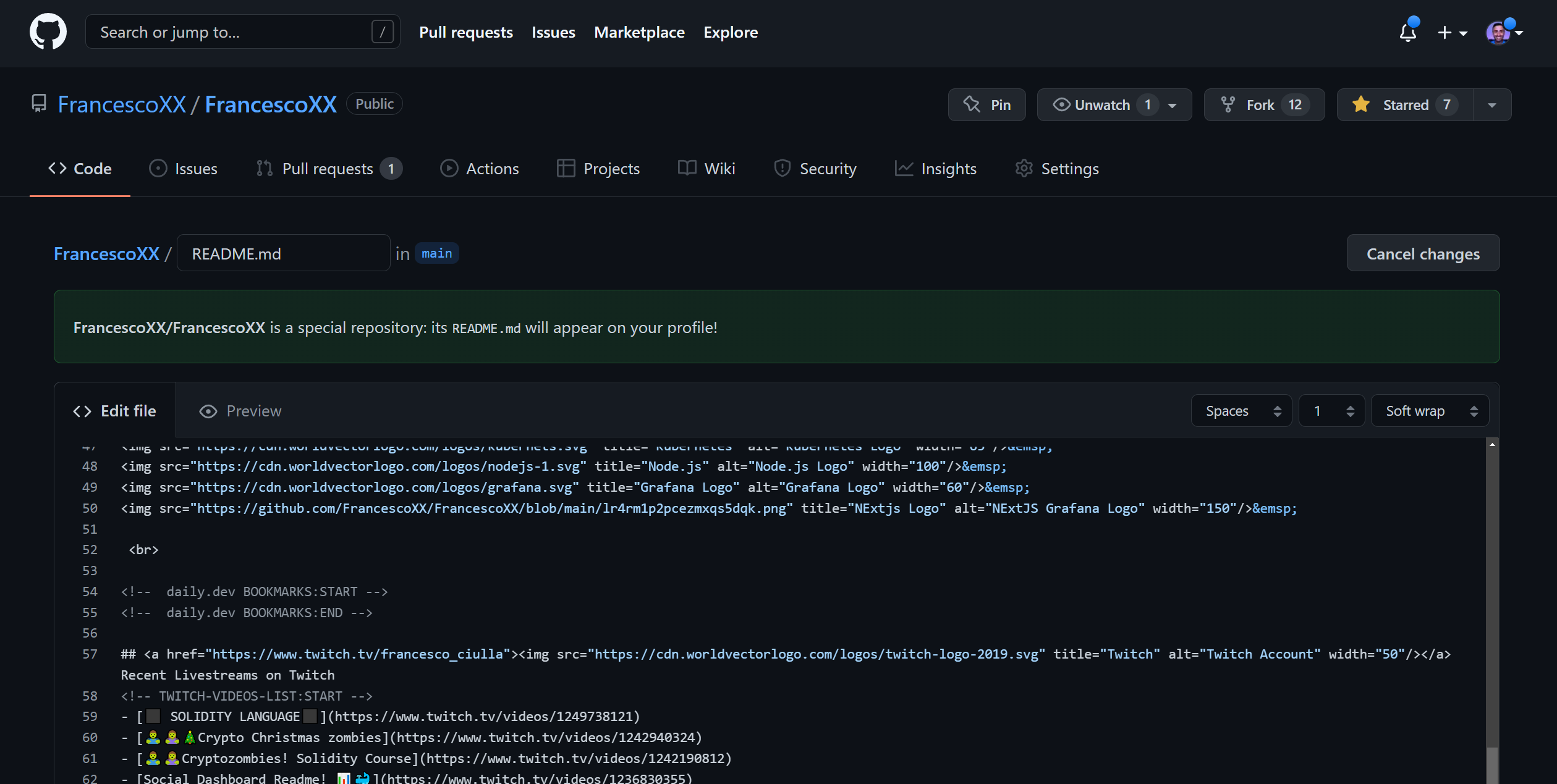This screenshot has height=784, width=1557.
Task: Edit the README.md filename field
Action: 283,253
